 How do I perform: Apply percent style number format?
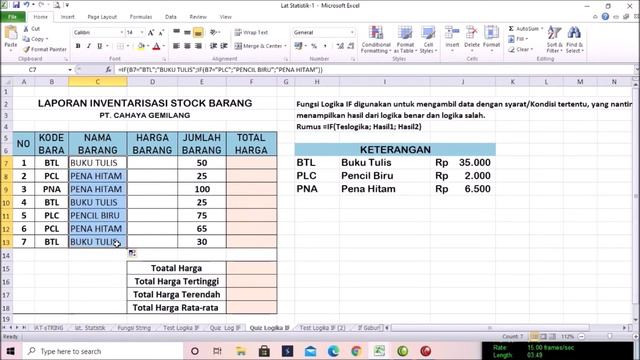pyautogui.click(x=314, y=46)
